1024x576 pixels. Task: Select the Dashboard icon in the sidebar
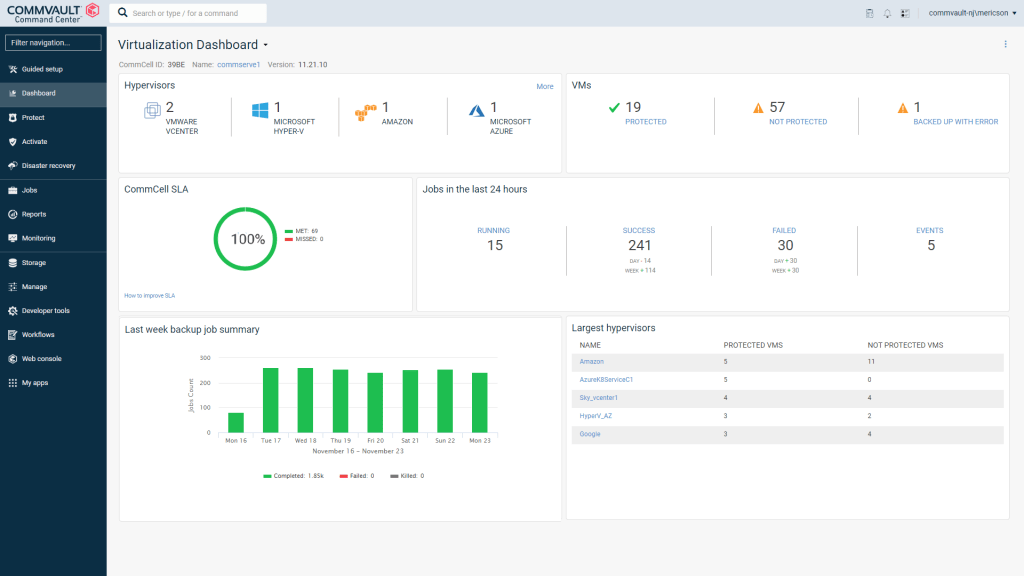point(12,93)
